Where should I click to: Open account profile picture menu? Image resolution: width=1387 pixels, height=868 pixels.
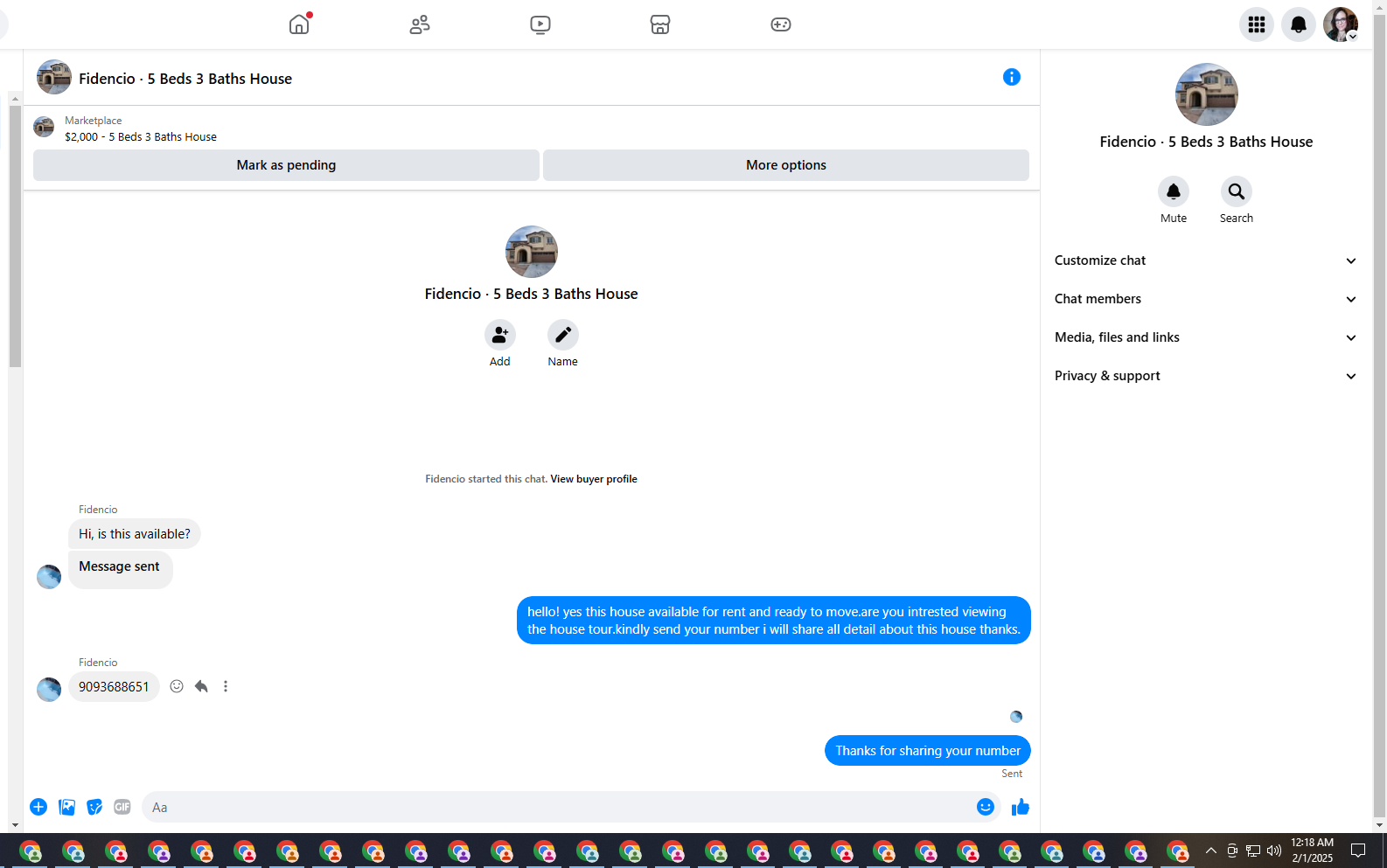pyautogui.click(x=1341, y=24)
